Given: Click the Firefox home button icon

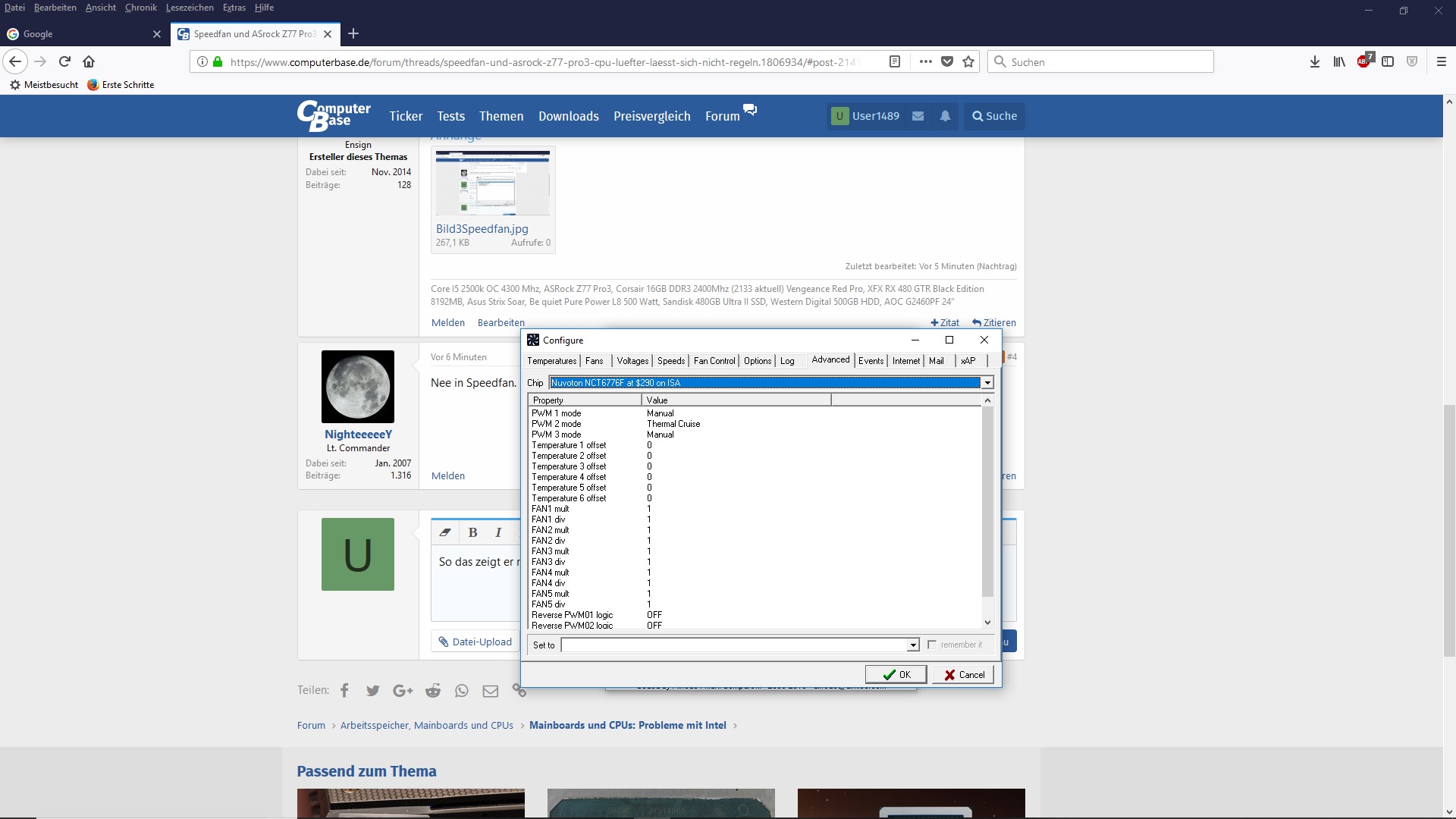Looking at the screenshot, I should tap(89, 61).
